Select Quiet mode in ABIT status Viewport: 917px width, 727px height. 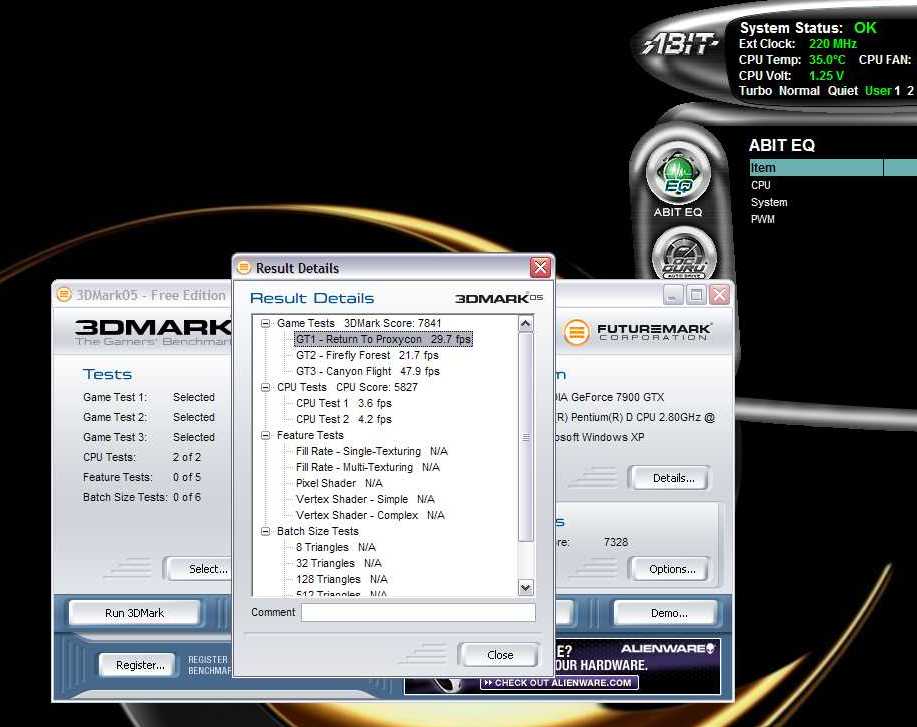[843, 91]
